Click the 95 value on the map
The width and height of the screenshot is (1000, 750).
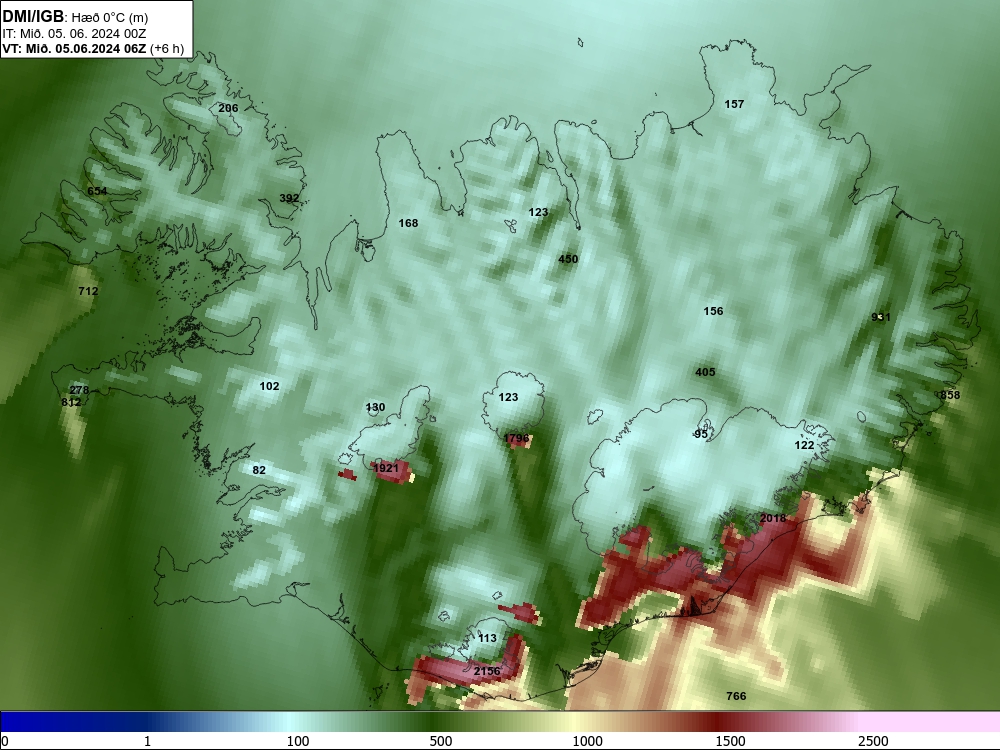point(701,434)
